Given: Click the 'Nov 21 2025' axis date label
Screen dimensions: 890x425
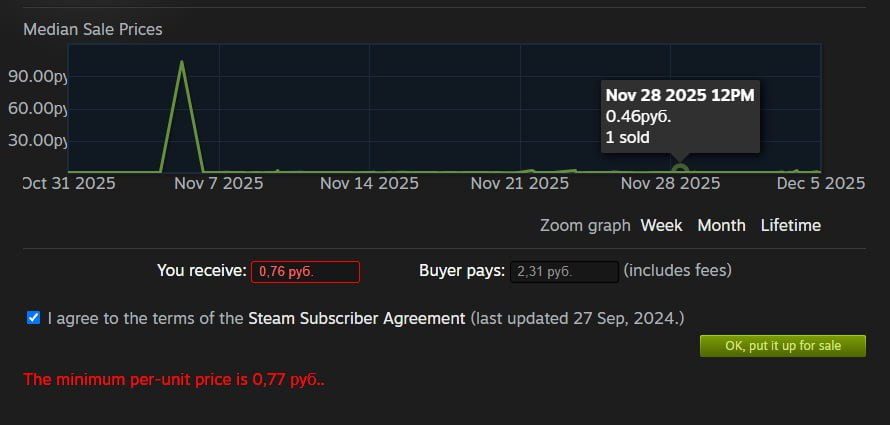Looking at the screenshot, I should pyautogui.click(x=519, y=183).
